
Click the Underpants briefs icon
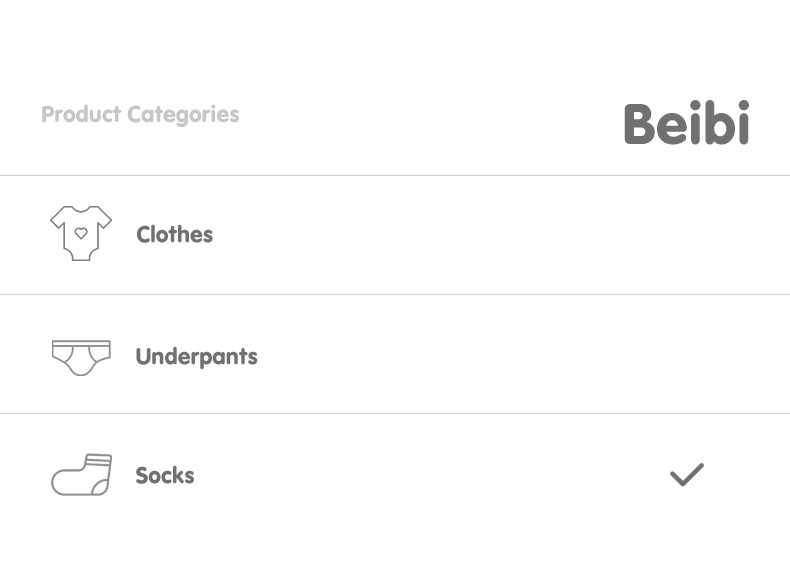[81, 356]
